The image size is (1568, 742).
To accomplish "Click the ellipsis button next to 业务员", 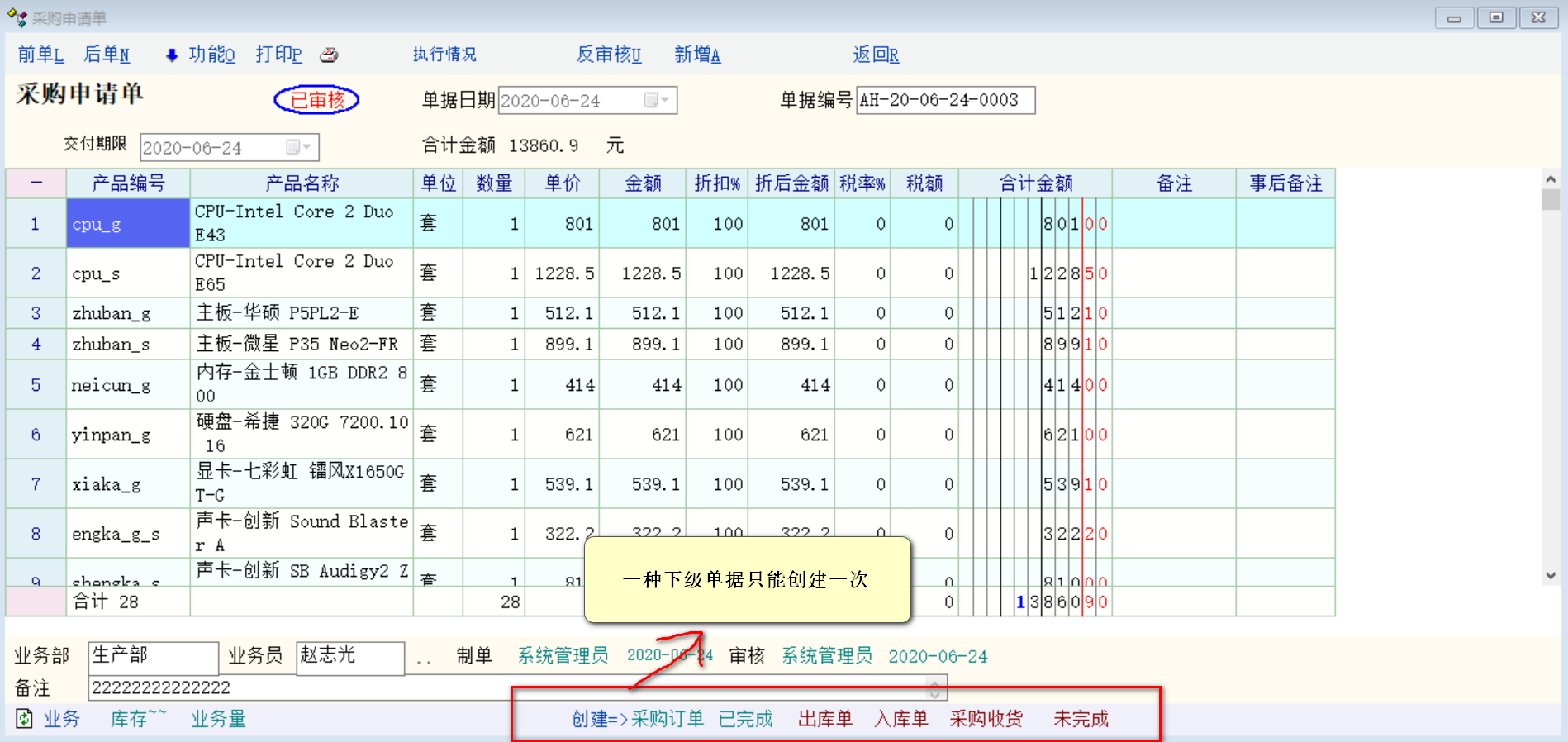I will 424,658.
